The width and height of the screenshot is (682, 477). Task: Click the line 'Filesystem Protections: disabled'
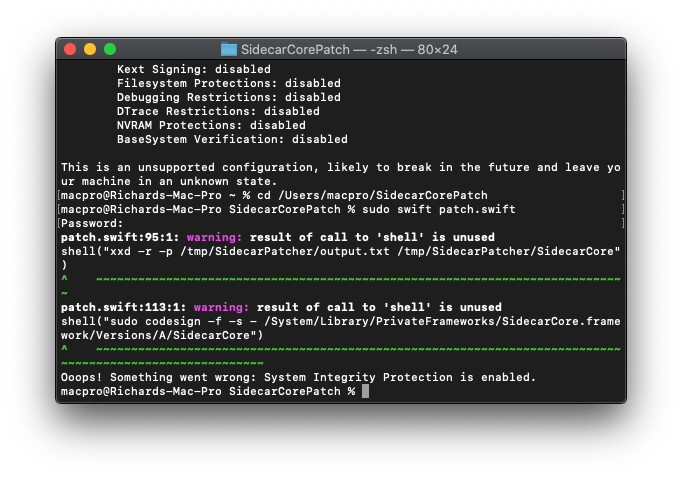229,83
